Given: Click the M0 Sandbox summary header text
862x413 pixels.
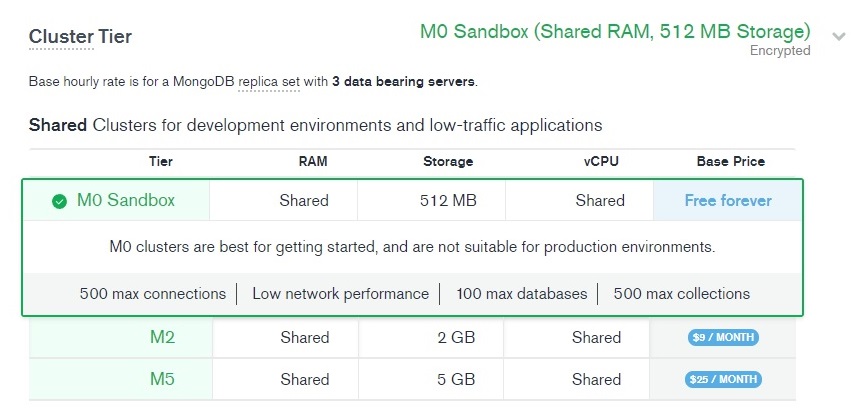Looking at the screenshot, I should click(x=615, y=32).
